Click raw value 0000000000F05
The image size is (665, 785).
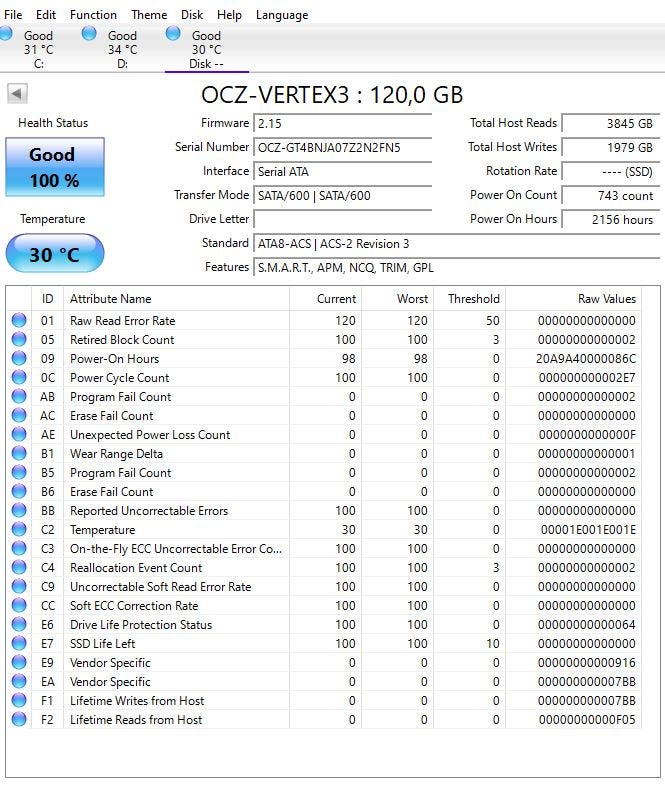[587, 720]
